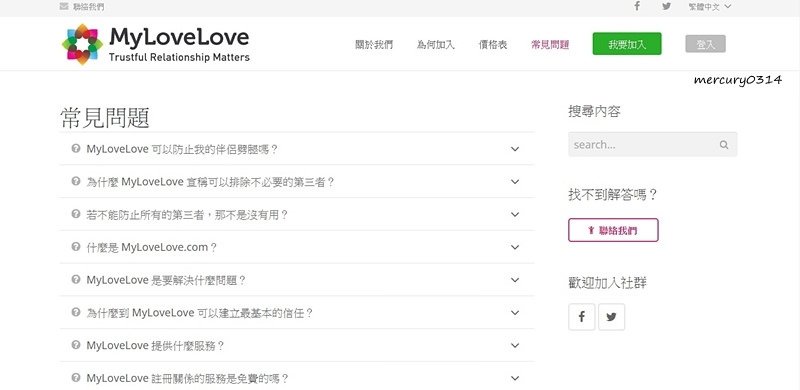Expand 'MyLoveLove 是要解決什麼問題' chevron
Image resolution: width=800 pixels, height=390 pixels.
[515, 280]
